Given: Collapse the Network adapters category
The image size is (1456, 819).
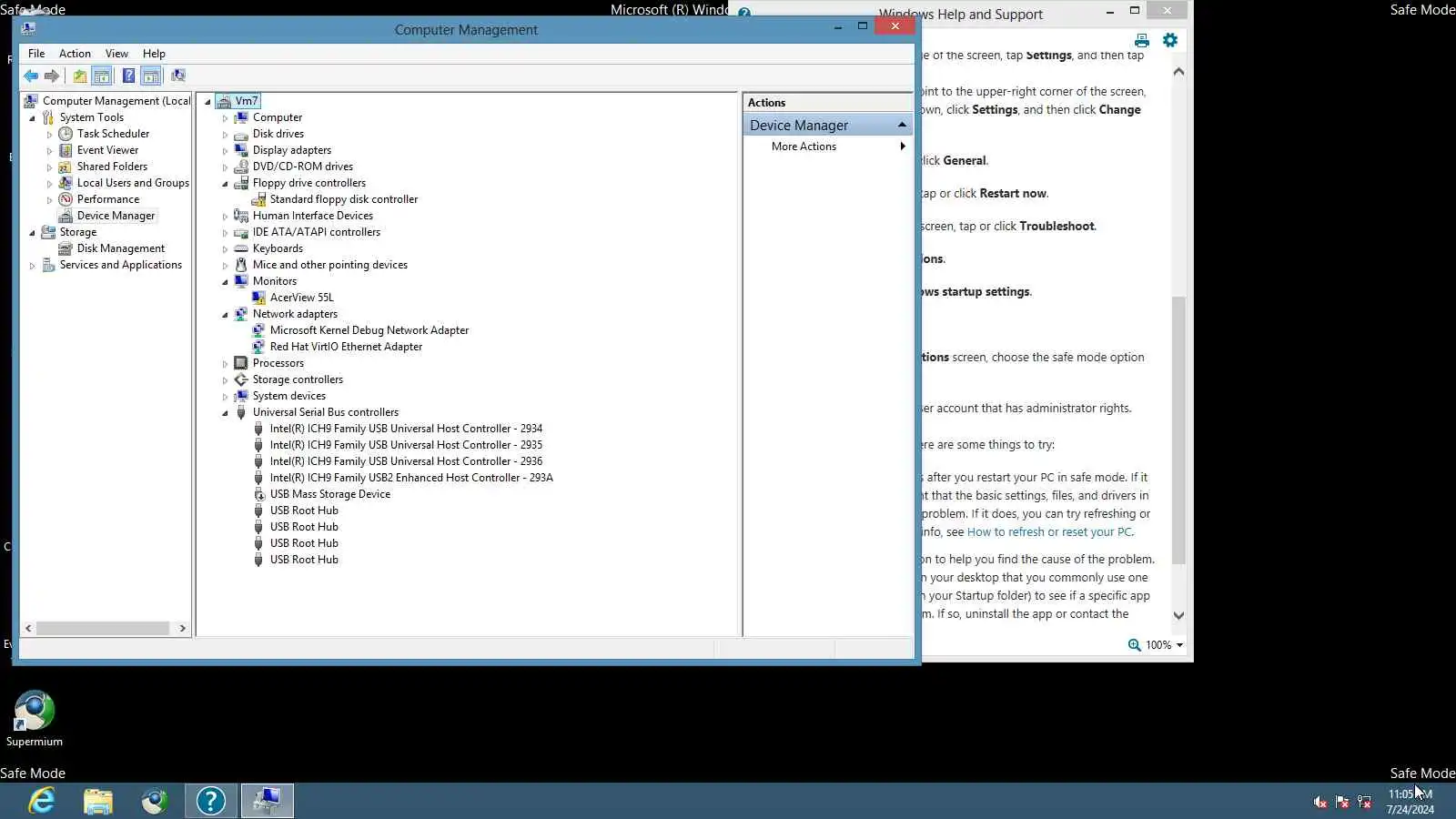Looking at the screenshot, I should point(225,315).
